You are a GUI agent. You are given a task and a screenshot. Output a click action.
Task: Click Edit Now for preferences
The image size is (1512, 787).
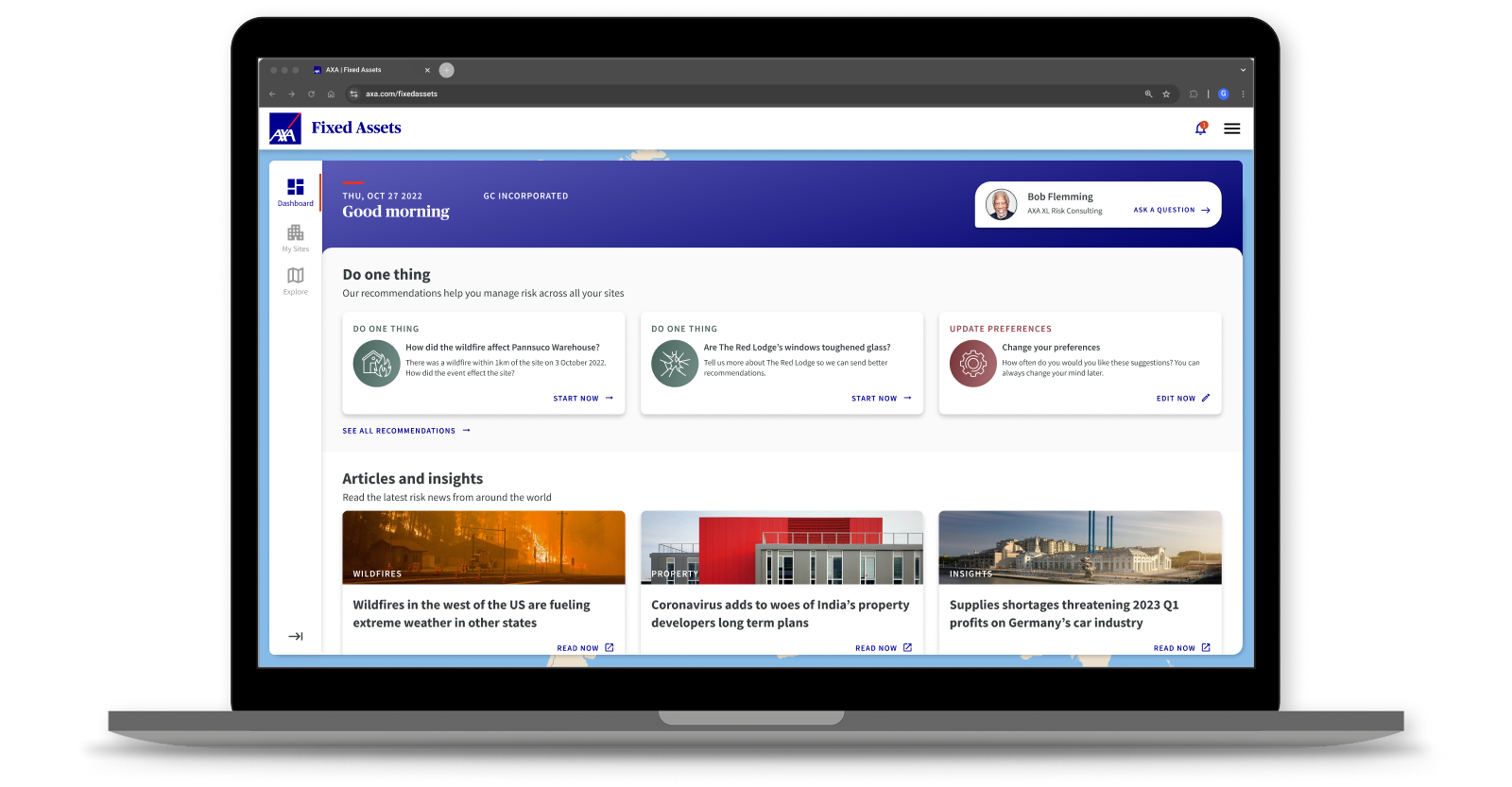click(x=1181, y=399)
